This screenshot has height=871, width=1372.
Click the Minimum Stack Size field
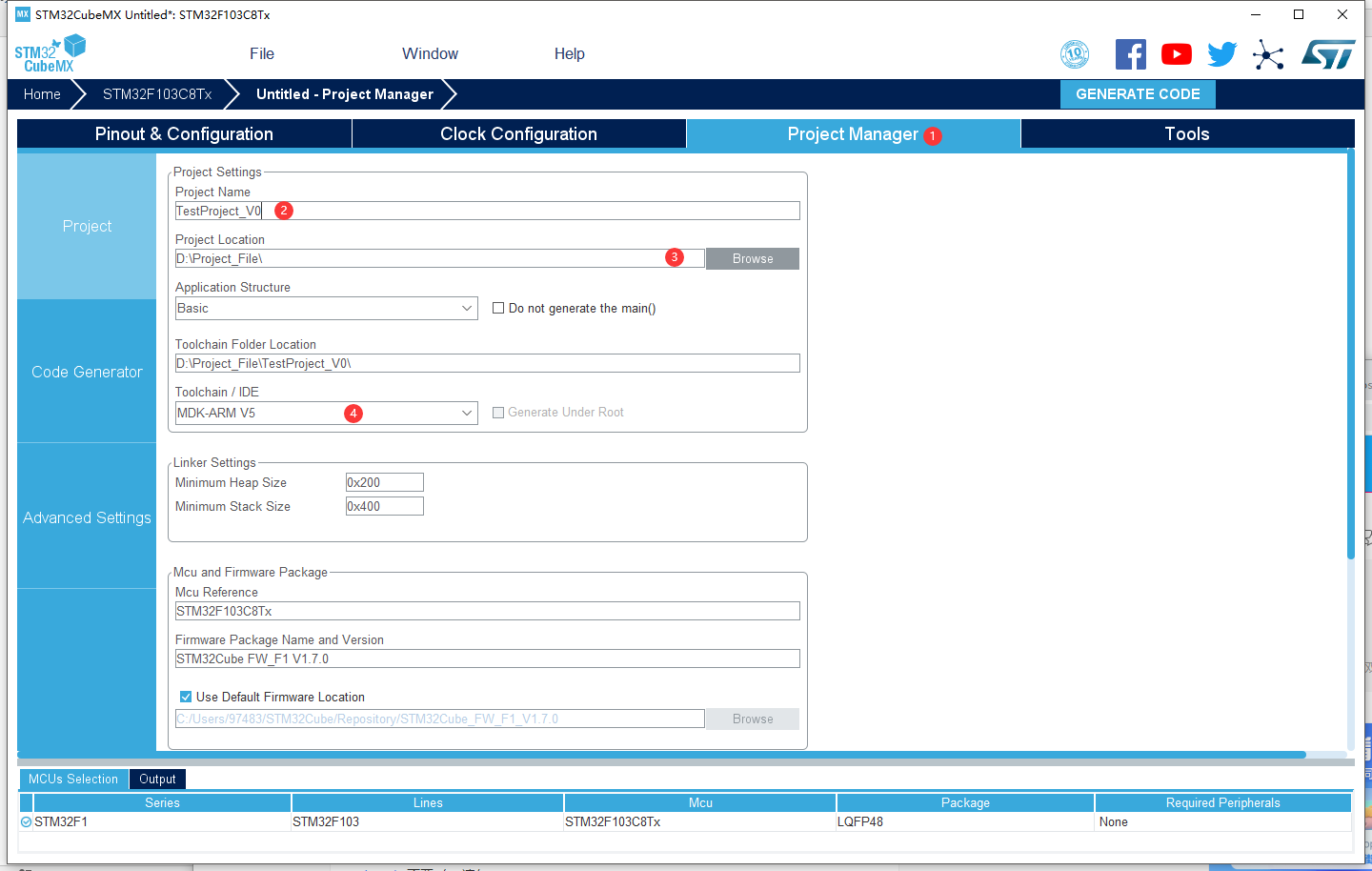[385, 507]
